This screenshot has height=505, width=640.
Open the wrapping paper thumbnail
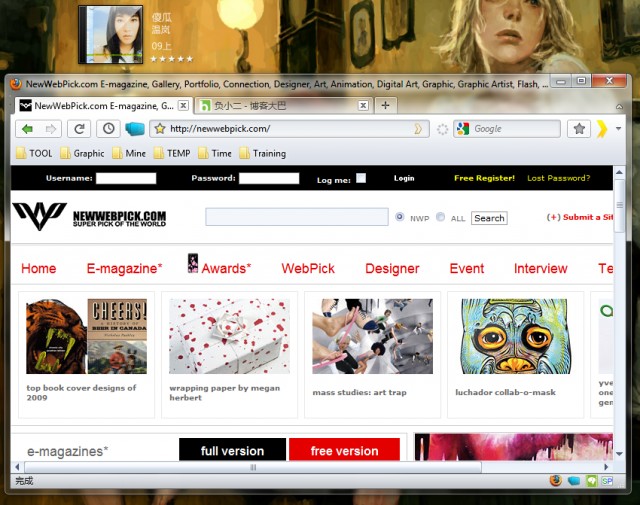click(229, 336)
